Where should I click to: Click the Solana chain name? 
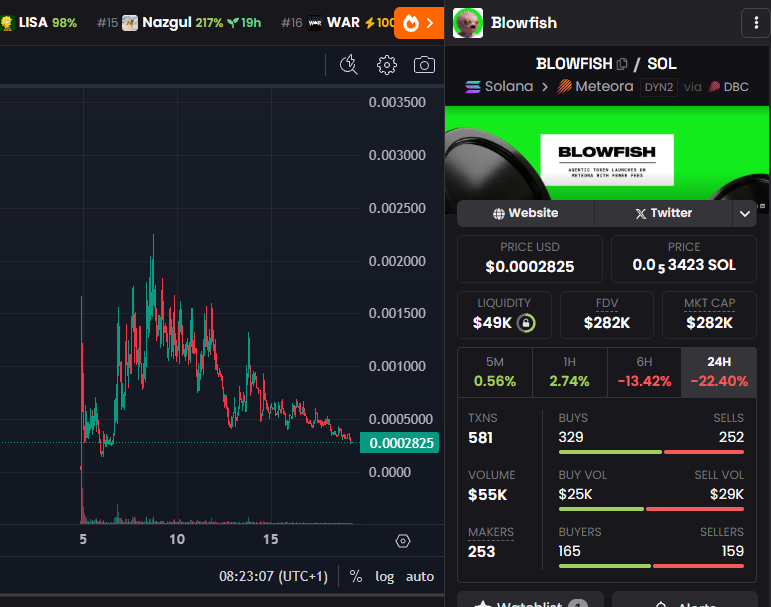[508, 87]
